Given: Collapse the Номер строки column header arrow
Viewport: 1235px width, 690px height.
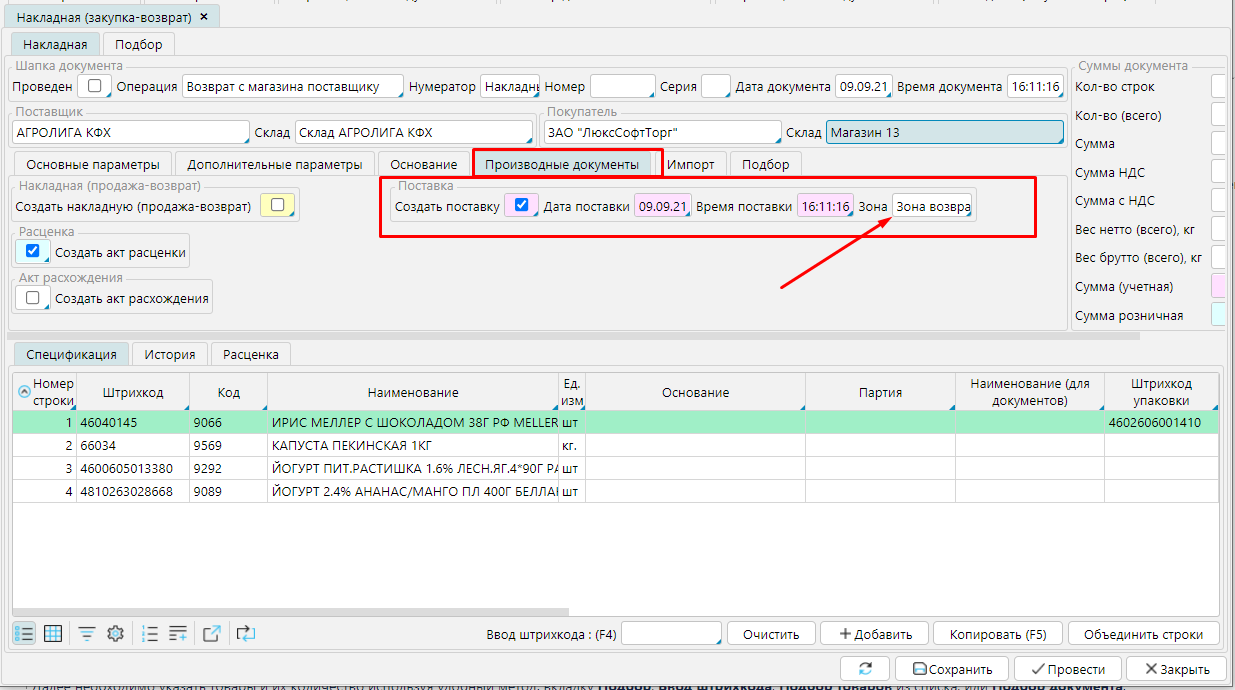Looking at the screenshot, I should [x=24, y=392].
